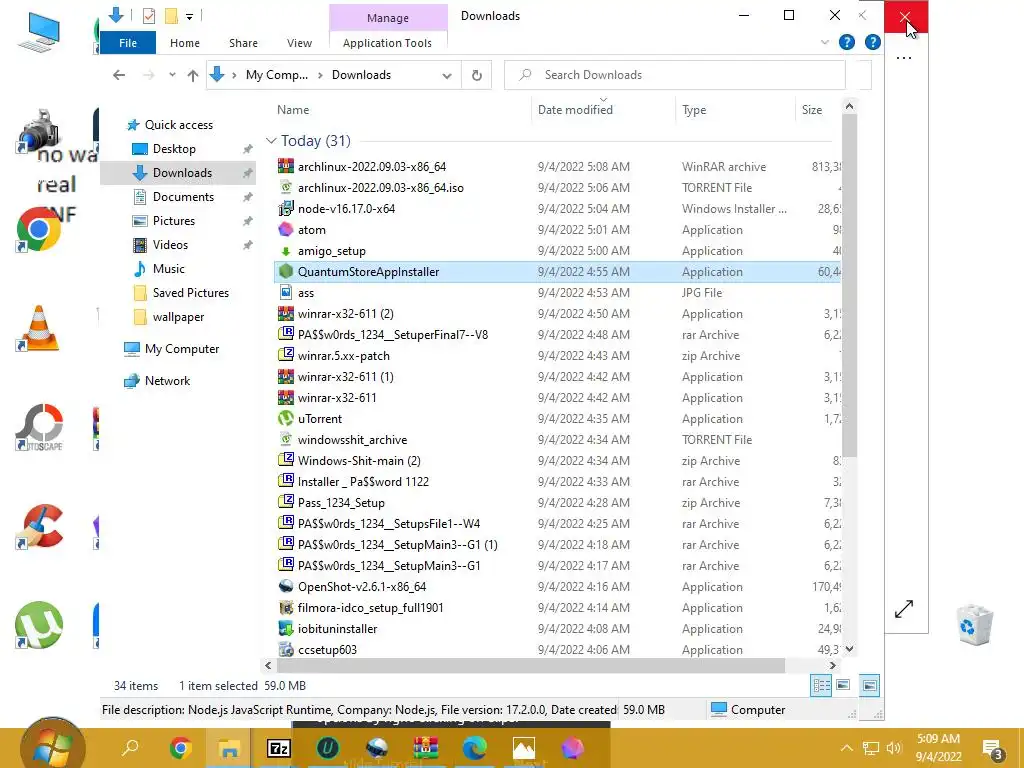
Task: Select Quick access in navigation pane
Action: [178, 125]
